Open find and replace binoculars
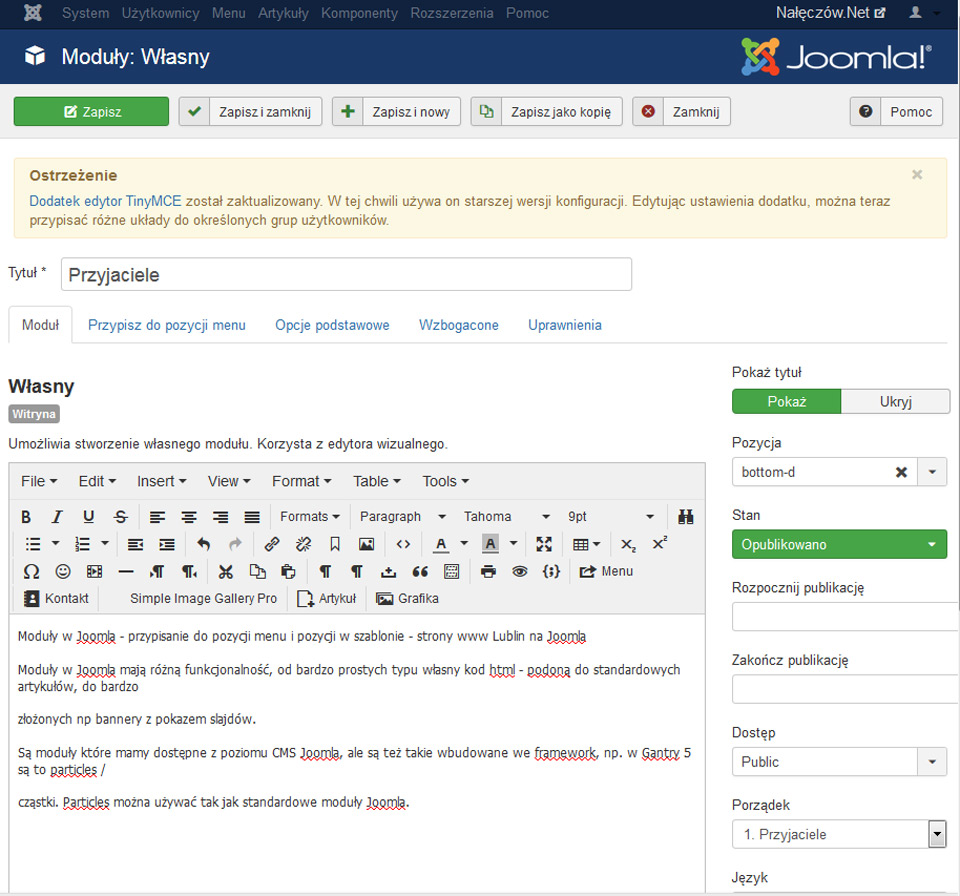 (x=686, y=516)
